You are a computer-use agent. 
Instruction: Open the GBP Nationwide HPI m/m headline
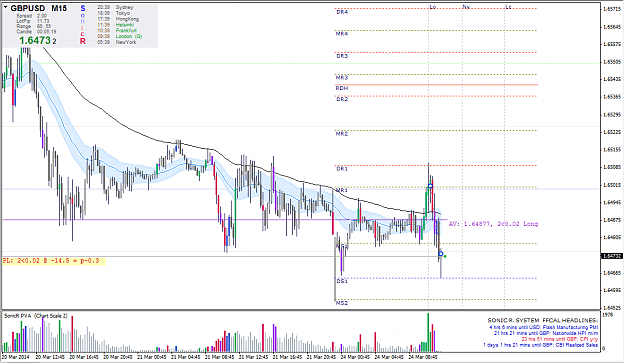(x=546, y=333)
